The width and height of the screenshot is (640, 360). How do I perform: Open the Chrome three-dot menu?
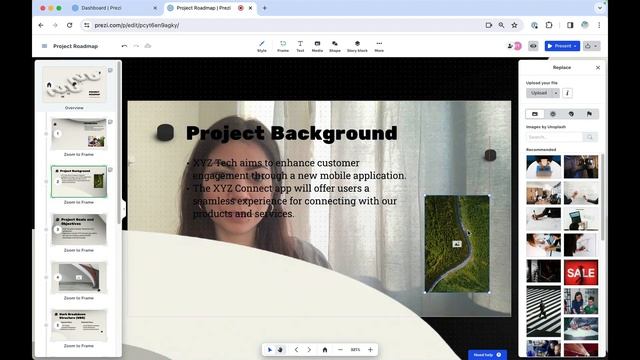(x=599, y=25)
